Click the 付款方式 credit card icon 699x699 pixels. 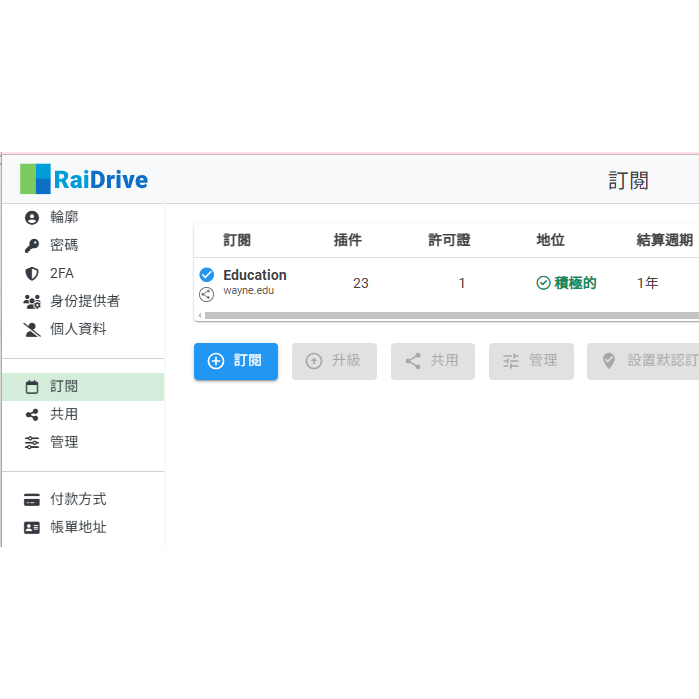[32, 500]
